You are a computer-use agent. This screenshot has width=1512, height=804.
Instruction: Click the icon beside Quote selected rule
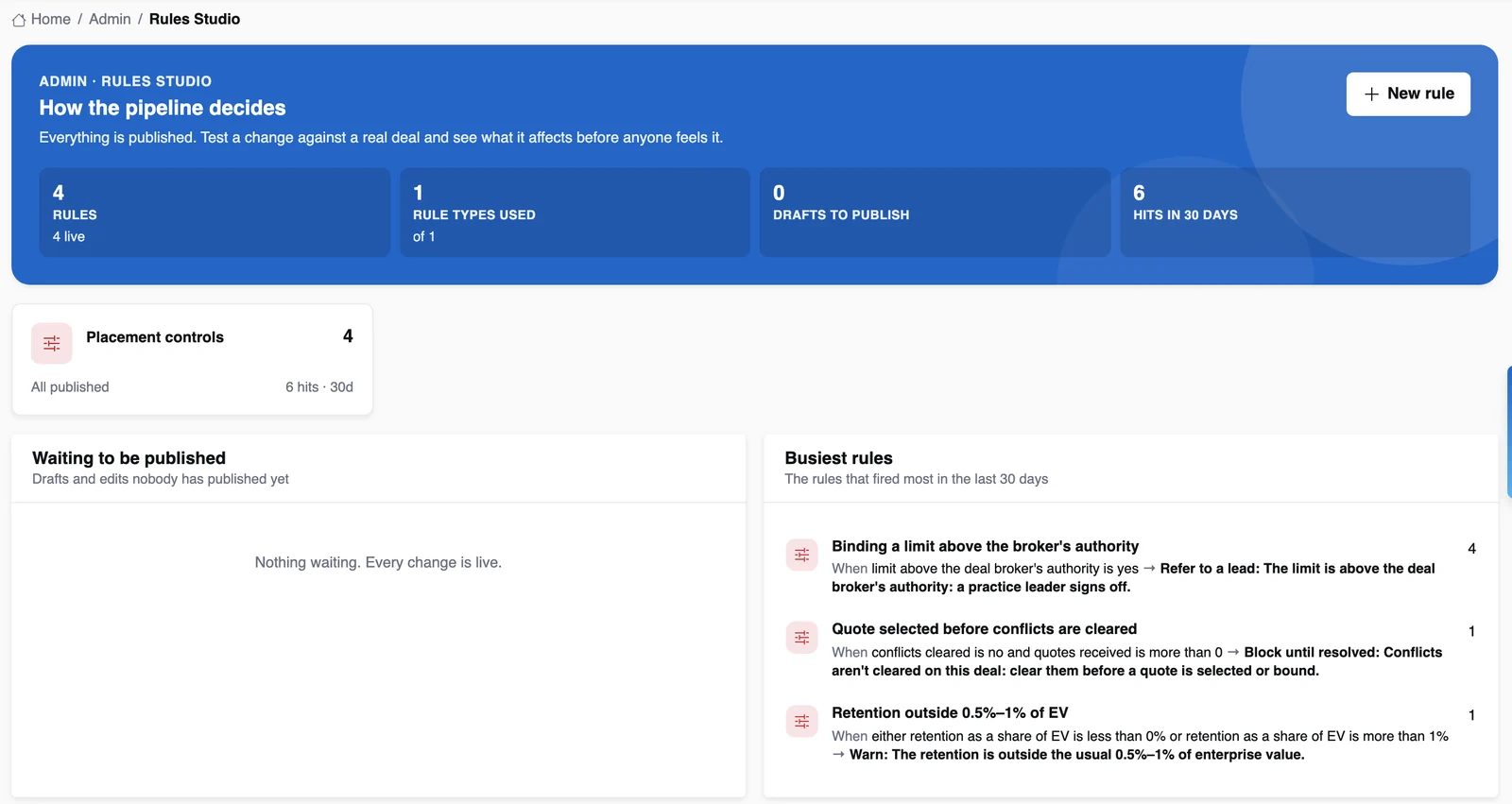click(801, 638)
